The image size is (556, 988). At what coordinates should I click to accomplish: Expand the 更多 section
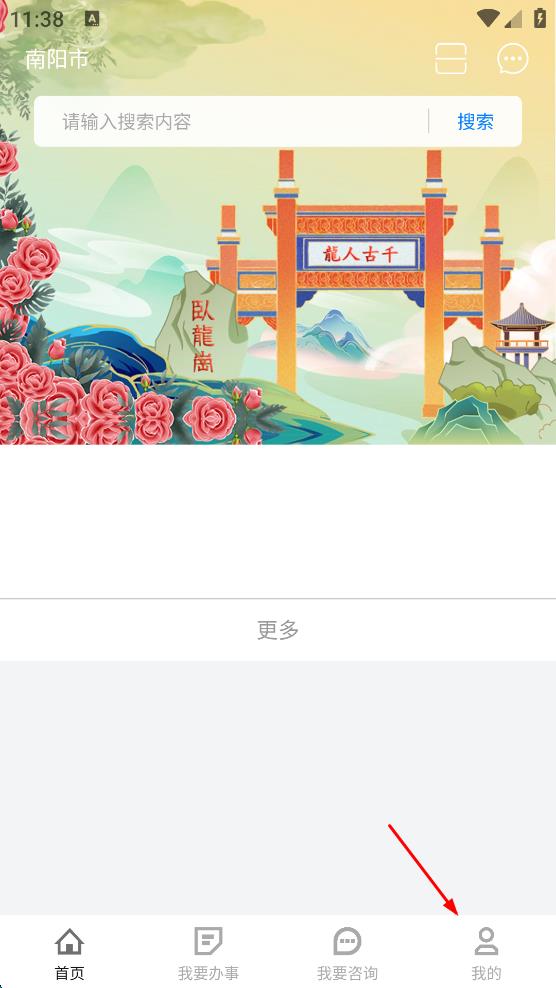point(278,629)
